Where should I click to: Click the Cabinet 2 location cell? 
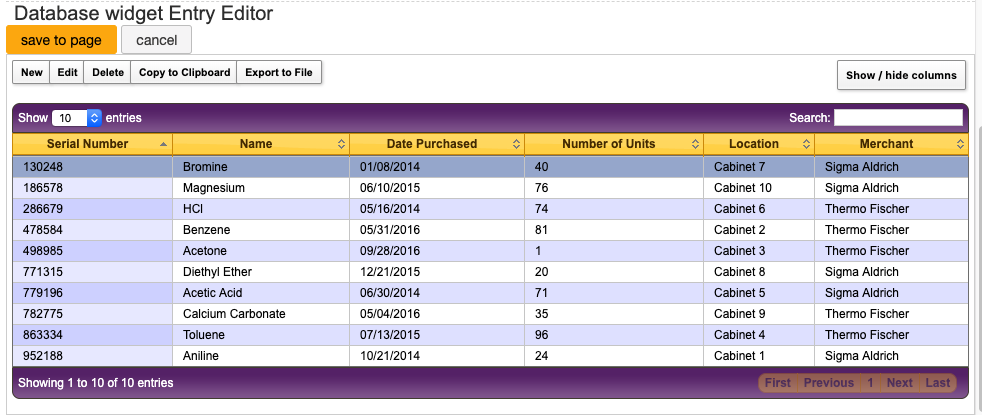click(759, 230)
